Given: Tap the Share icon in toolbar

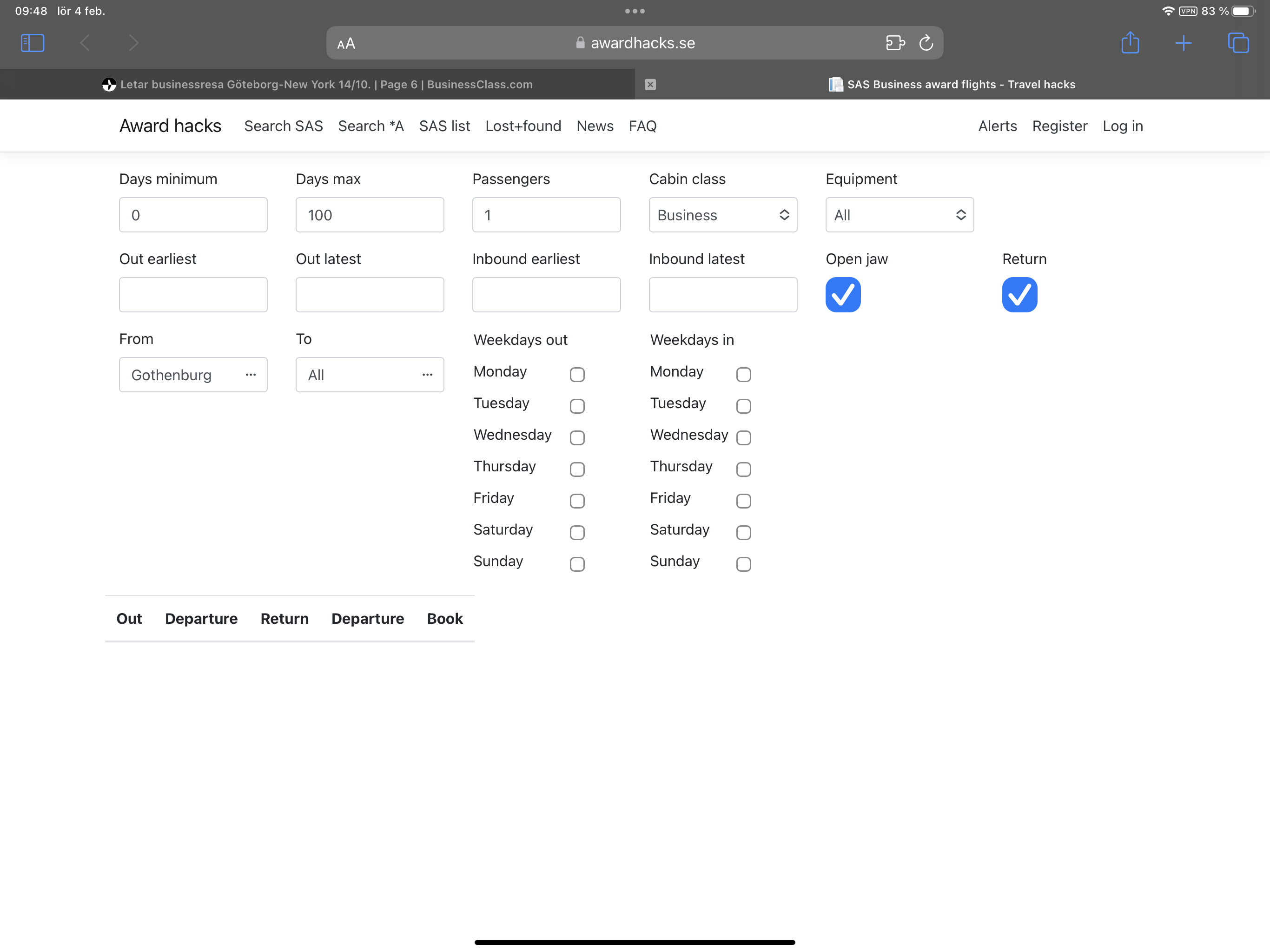Looking at the screenshot, I should [x=1130, y=43].
